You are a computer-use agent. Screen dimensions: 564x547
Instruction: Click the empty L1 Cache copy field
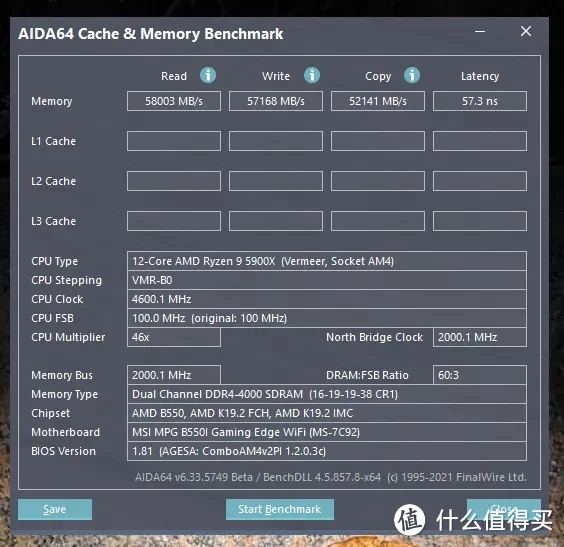[378, 141]
